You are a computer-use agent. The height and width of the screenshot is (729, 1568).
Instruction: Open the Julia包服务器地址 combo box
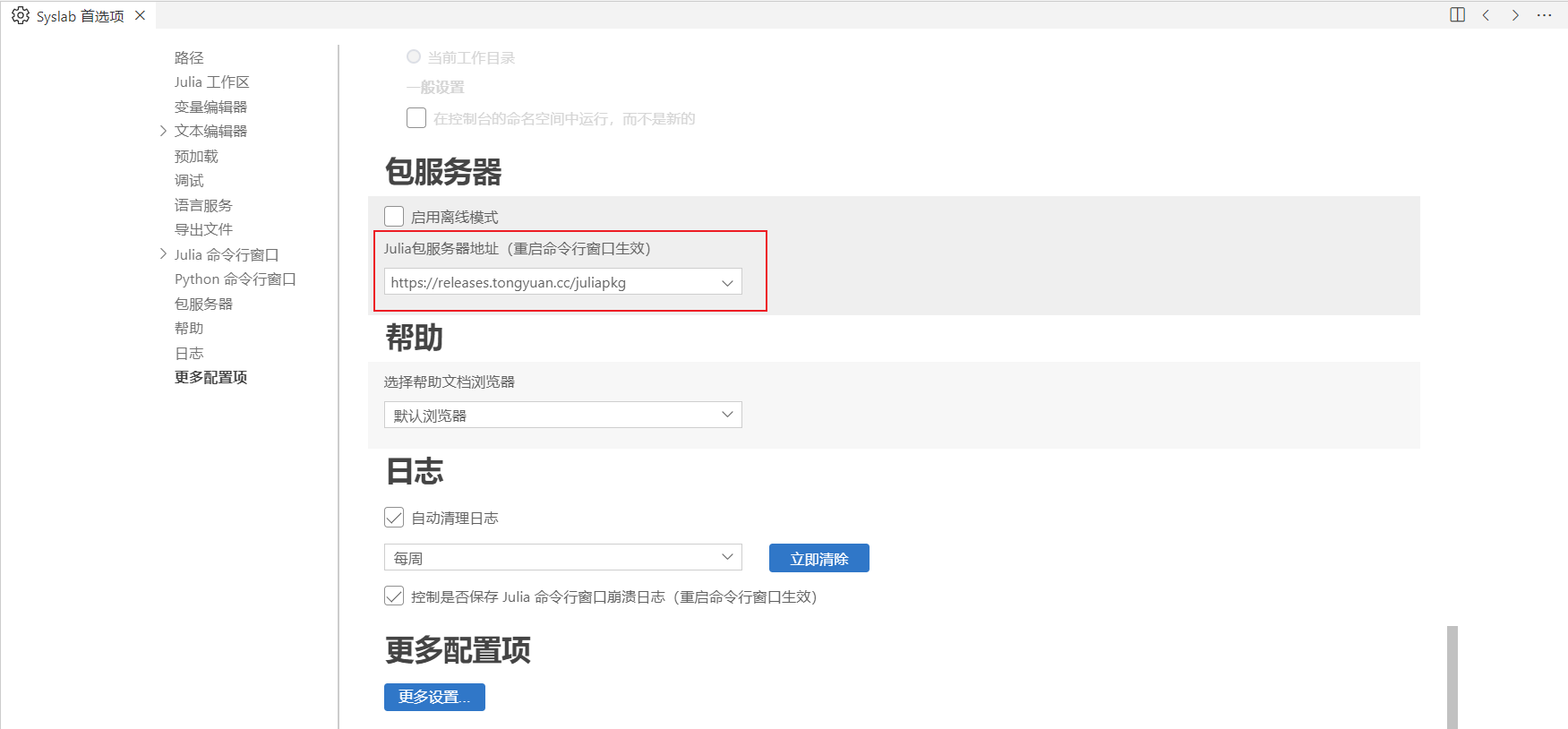tap(562, 282)
